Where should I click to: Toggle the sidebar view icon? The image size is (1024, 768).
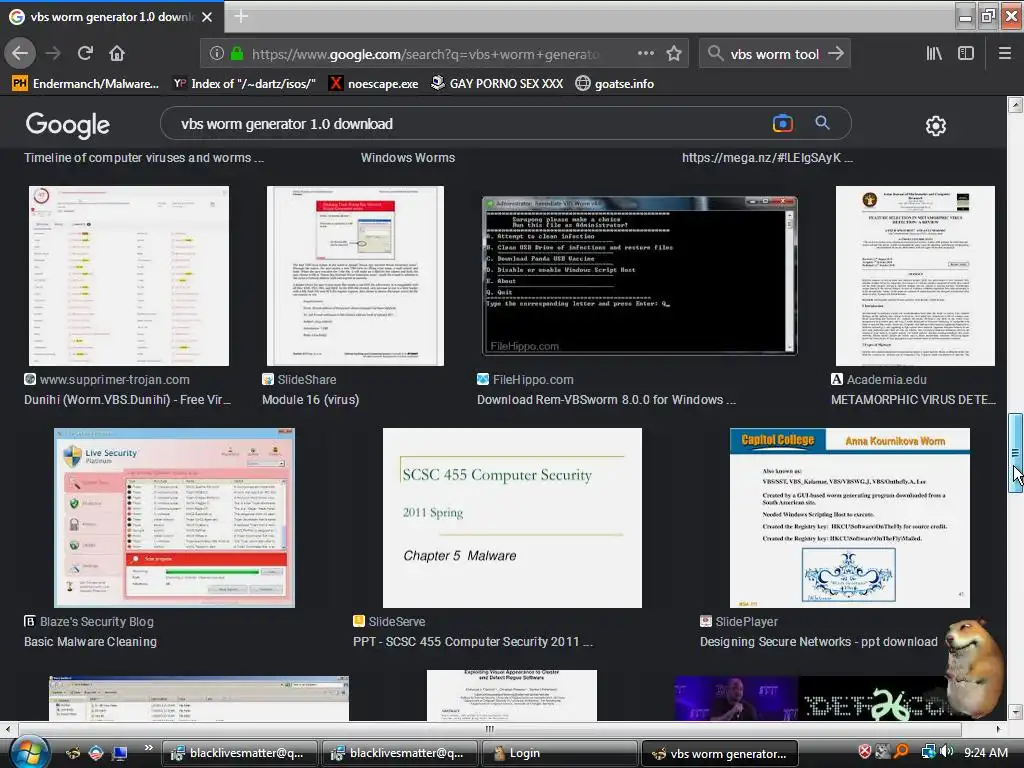[x=966, y=54]
